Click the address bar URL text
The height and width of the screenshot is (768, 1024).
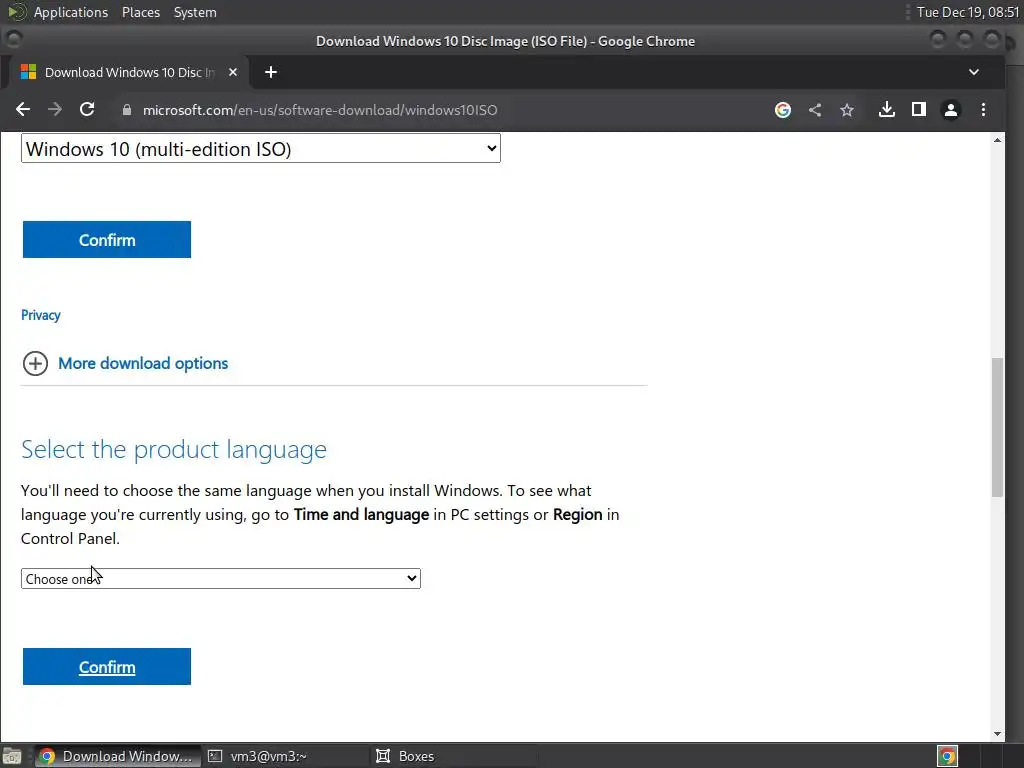pos(320,110)
